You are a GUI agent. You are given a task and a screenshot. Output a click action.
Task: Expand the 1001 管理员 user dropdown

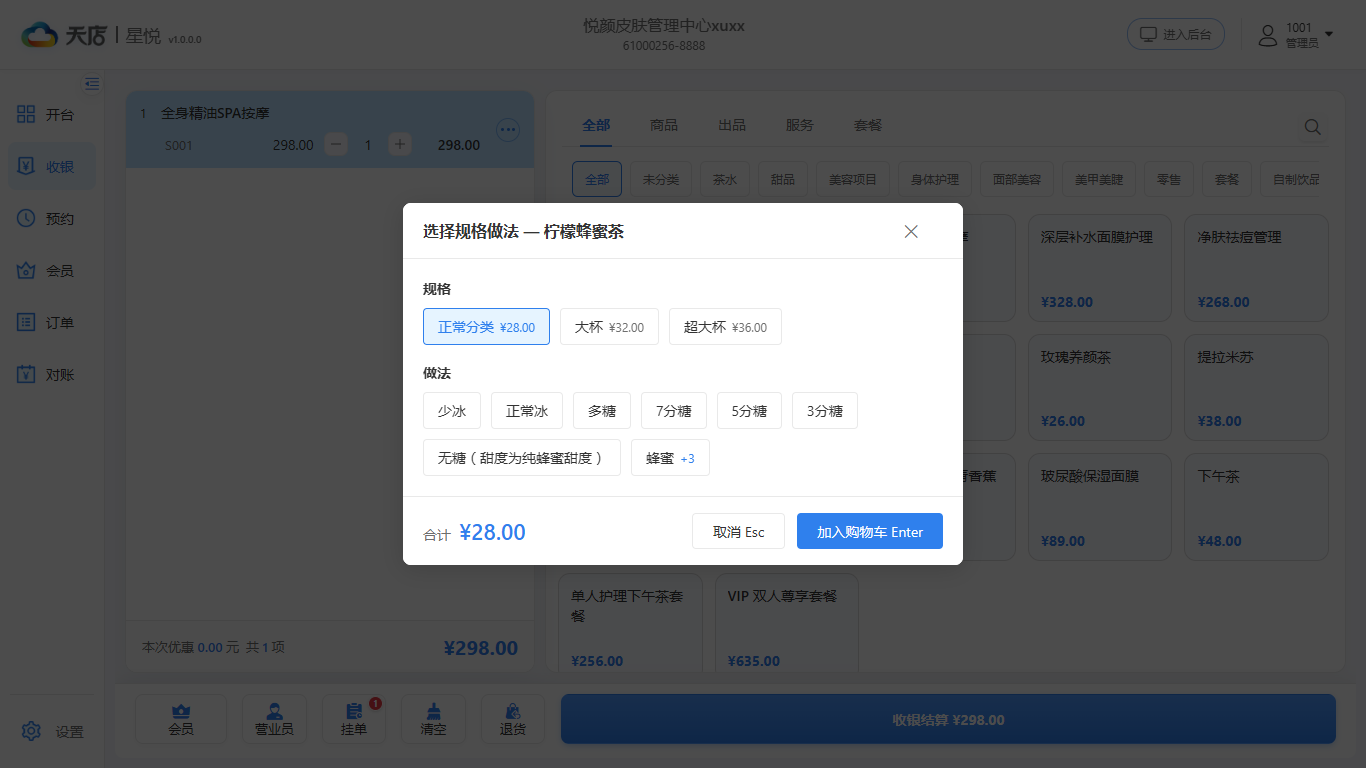coord(1296,35)
